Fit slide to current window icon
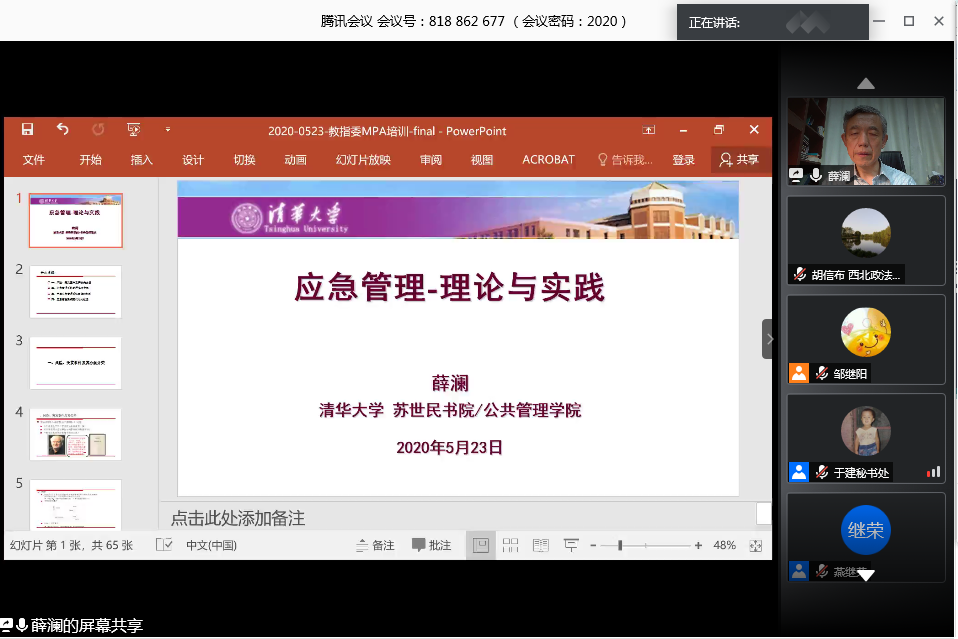Screen dimensions: 958x639 (755, 546)
